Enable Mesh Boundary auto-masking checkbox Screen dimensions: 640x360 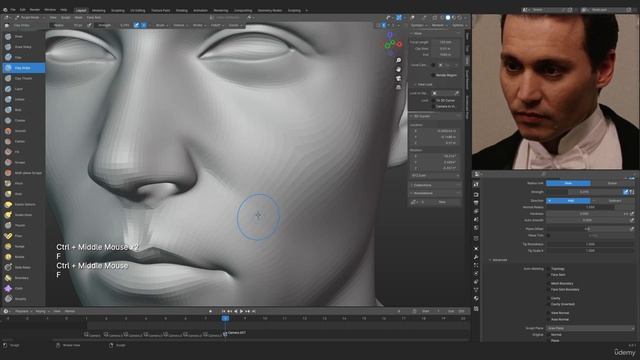point(548,283)
